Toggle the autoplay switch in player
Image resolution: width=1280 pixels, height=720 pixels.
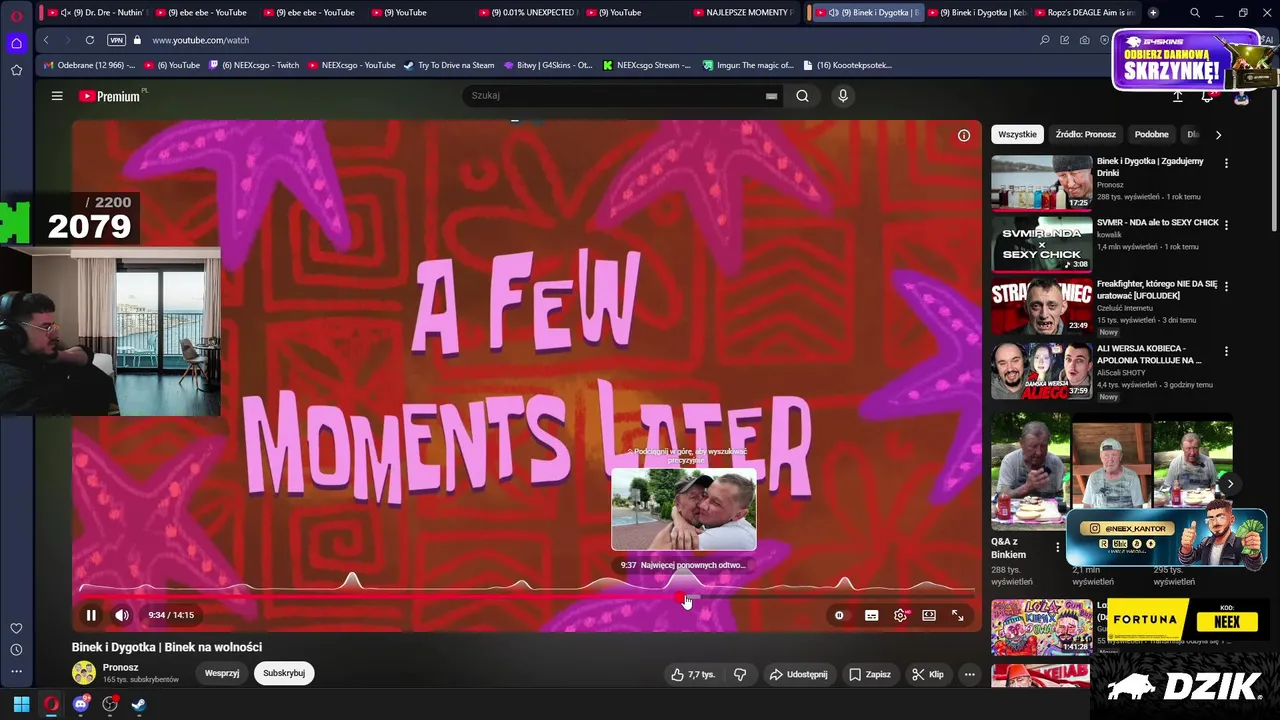840,615
